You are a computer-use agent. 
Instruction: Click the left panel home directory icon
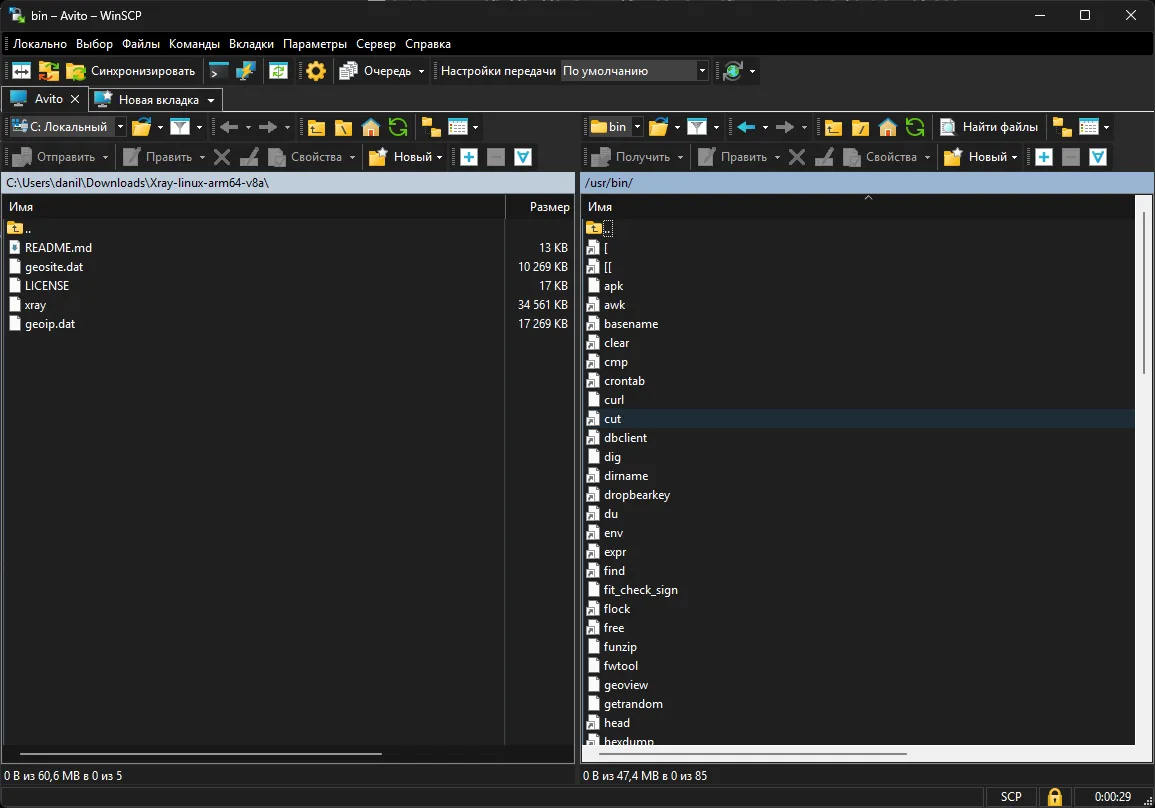371,127
